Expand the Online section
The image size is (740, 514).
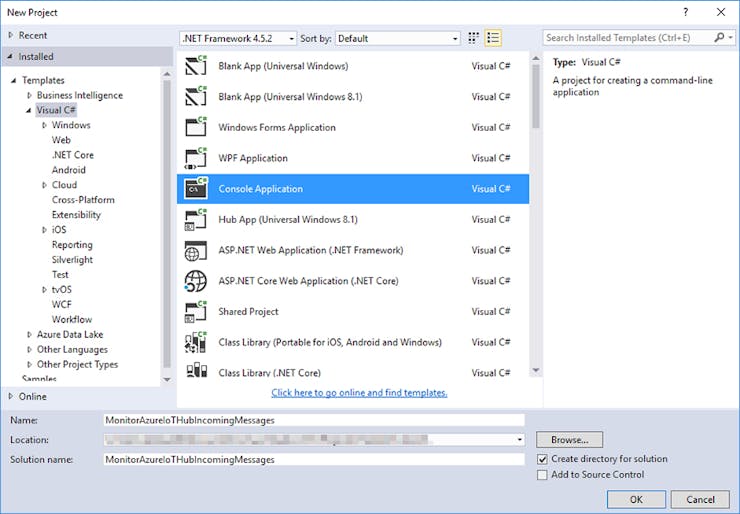[x=10, y=396]
